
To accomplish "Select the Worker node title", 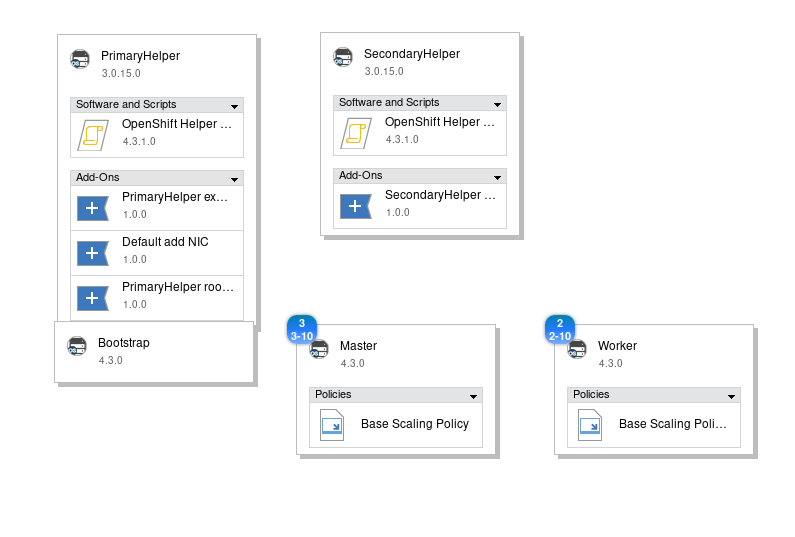I will (x=617, y=346).
